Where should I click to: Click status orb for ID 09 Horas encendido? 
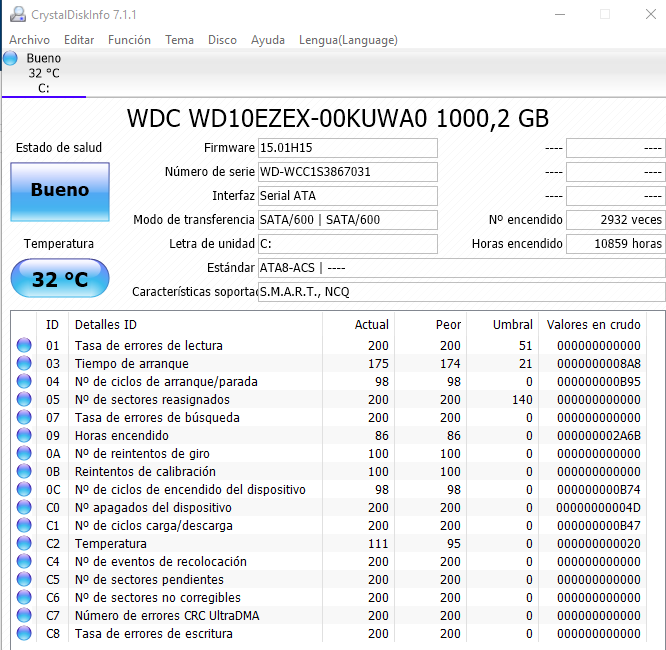[x=24, y=435]
